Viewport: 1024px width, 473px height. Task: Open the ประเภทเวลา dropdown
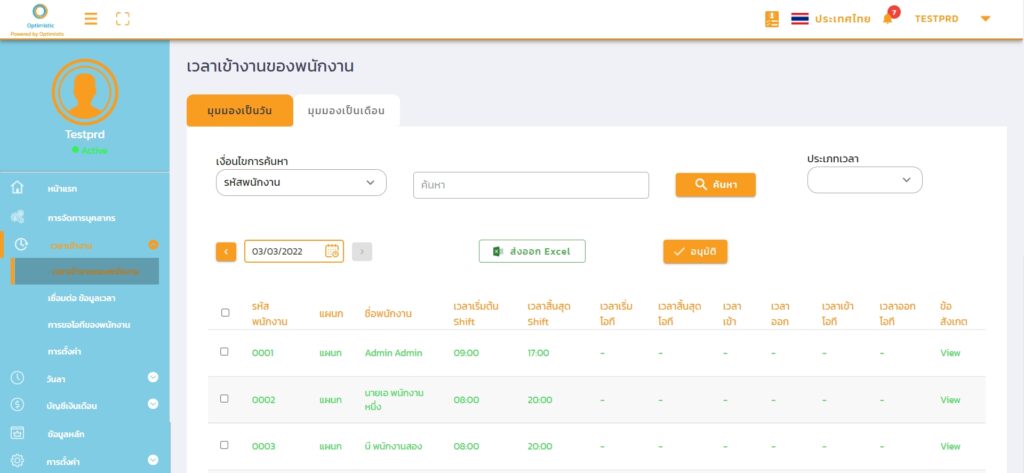coord(864,180)
